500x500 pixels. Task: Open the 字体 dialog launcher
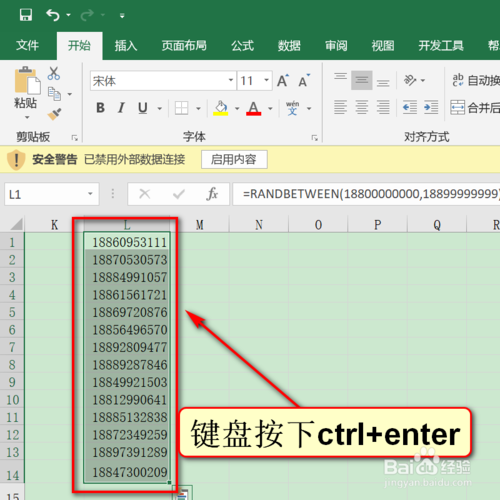[315, 137]
